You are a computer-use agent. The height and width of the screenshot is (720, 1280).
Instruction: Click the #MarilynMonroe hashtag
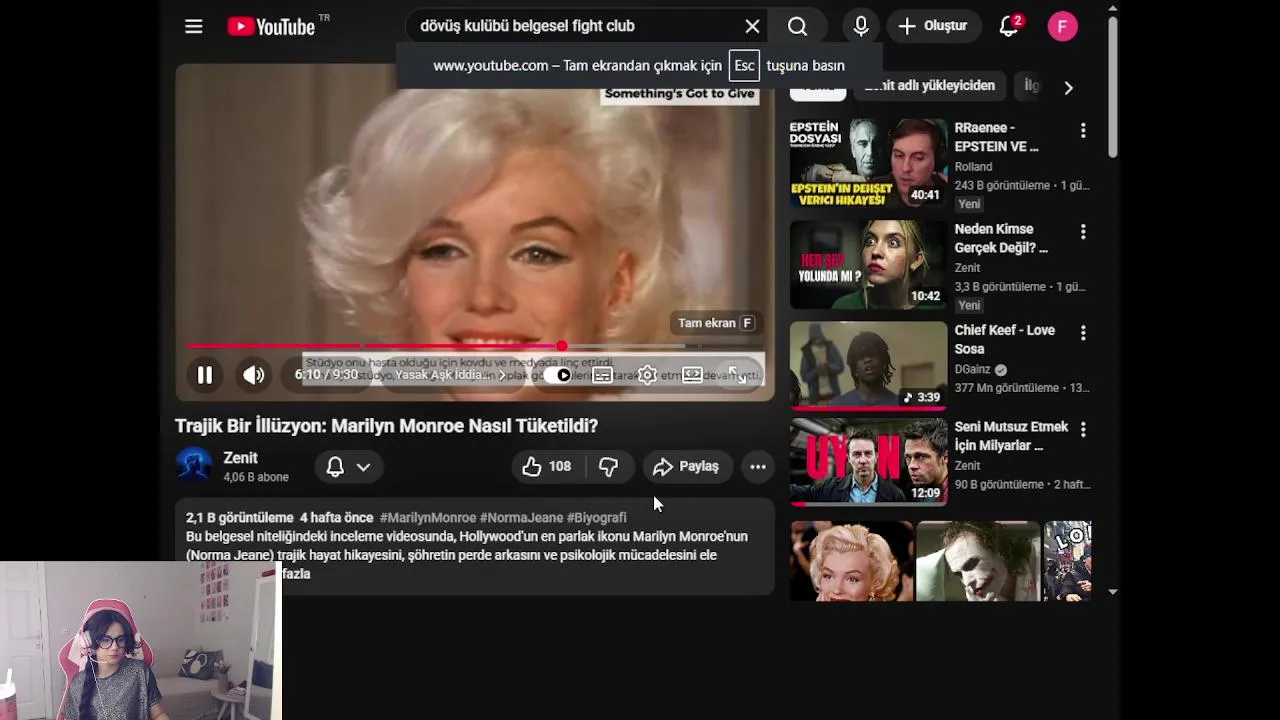coord(428,518)
